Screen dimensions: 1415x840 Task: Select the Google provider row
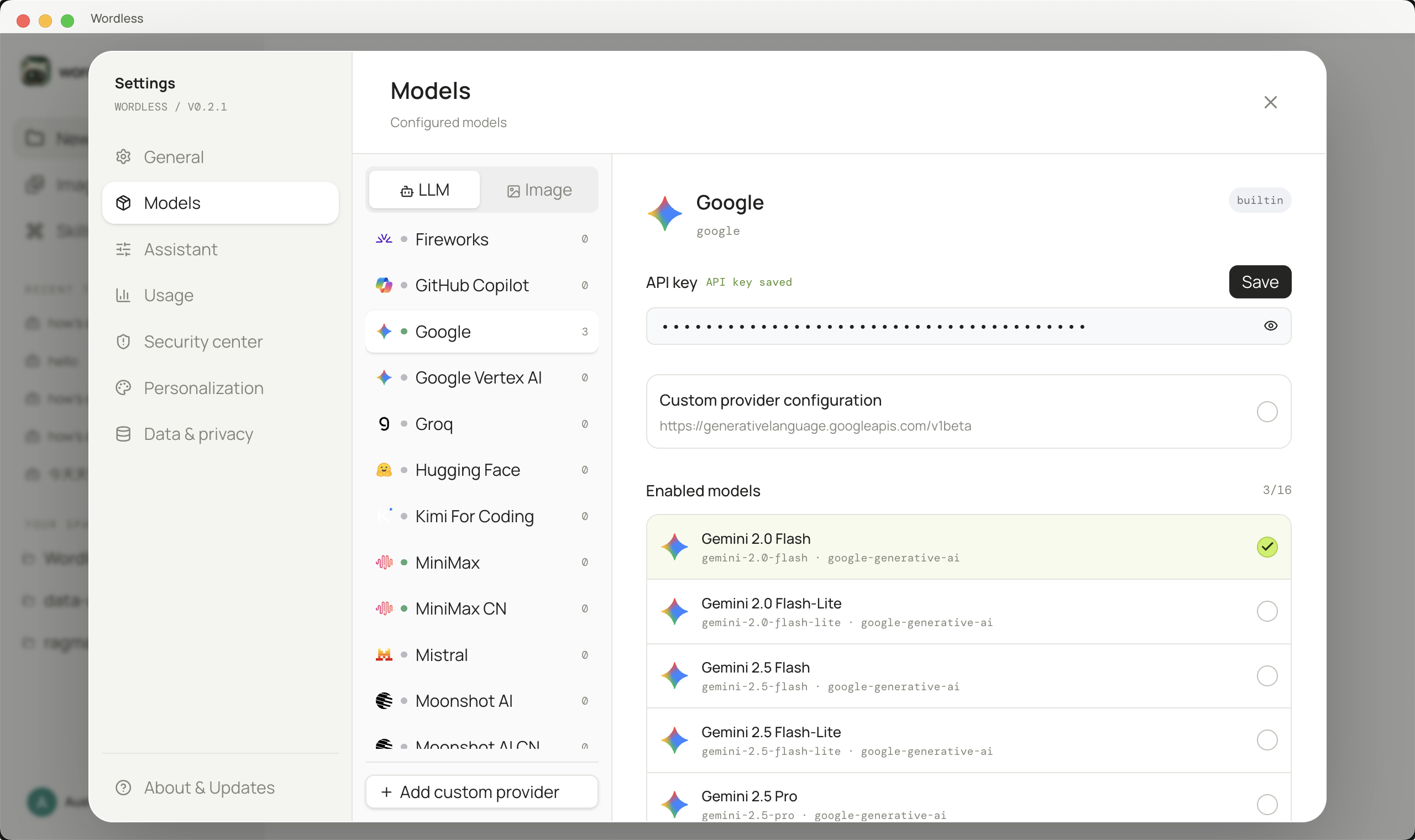[481, 332]
